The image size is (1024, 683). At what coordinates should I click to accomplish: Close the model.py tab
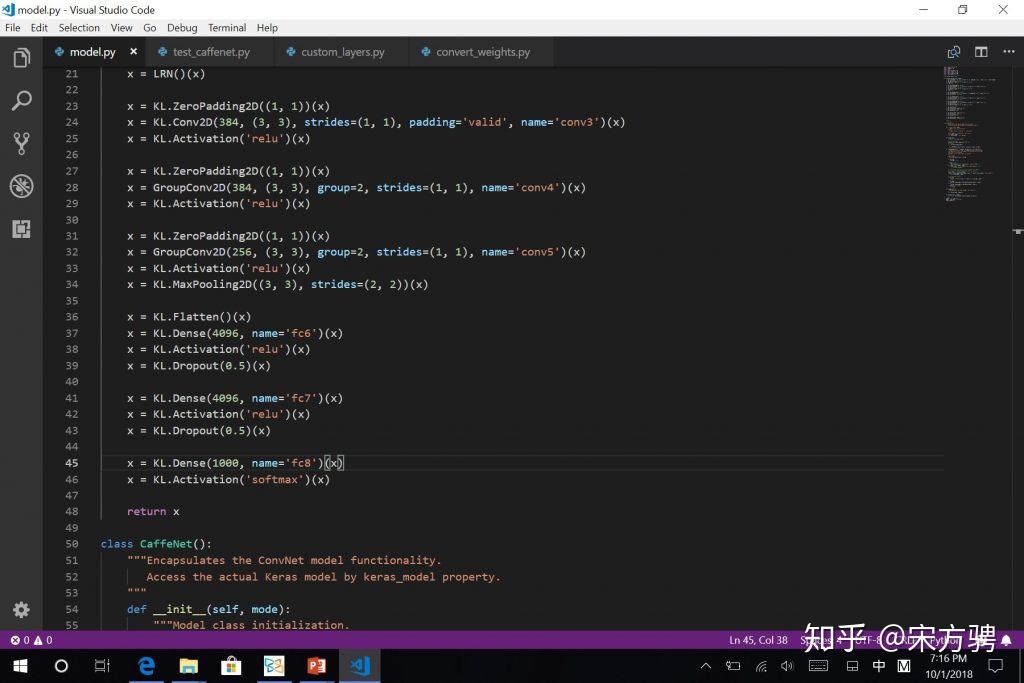[133, 51]
